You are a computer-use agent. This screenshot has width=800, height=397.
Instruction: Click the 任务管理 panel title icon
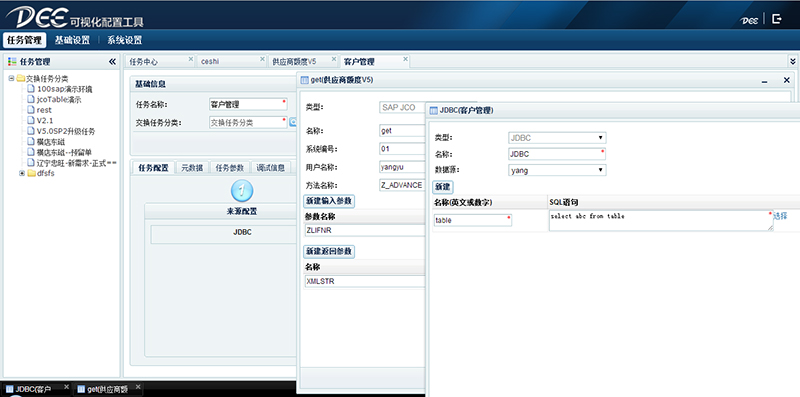tap(12, 62)
